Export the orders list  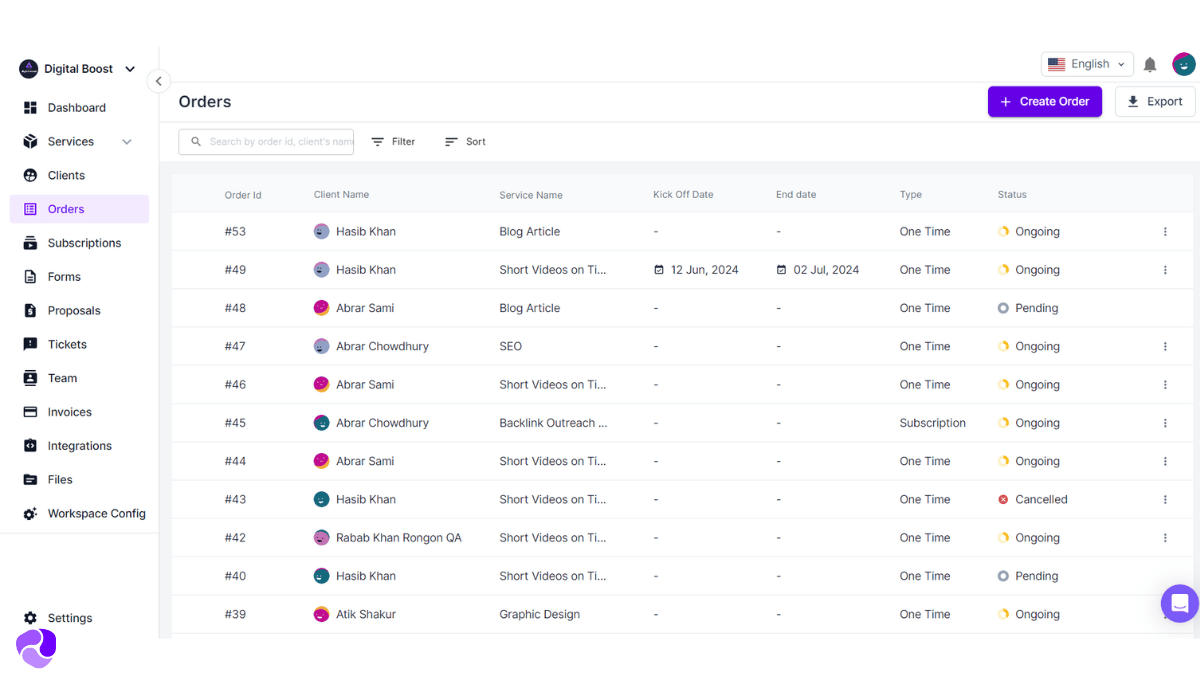coord(1155,101)
